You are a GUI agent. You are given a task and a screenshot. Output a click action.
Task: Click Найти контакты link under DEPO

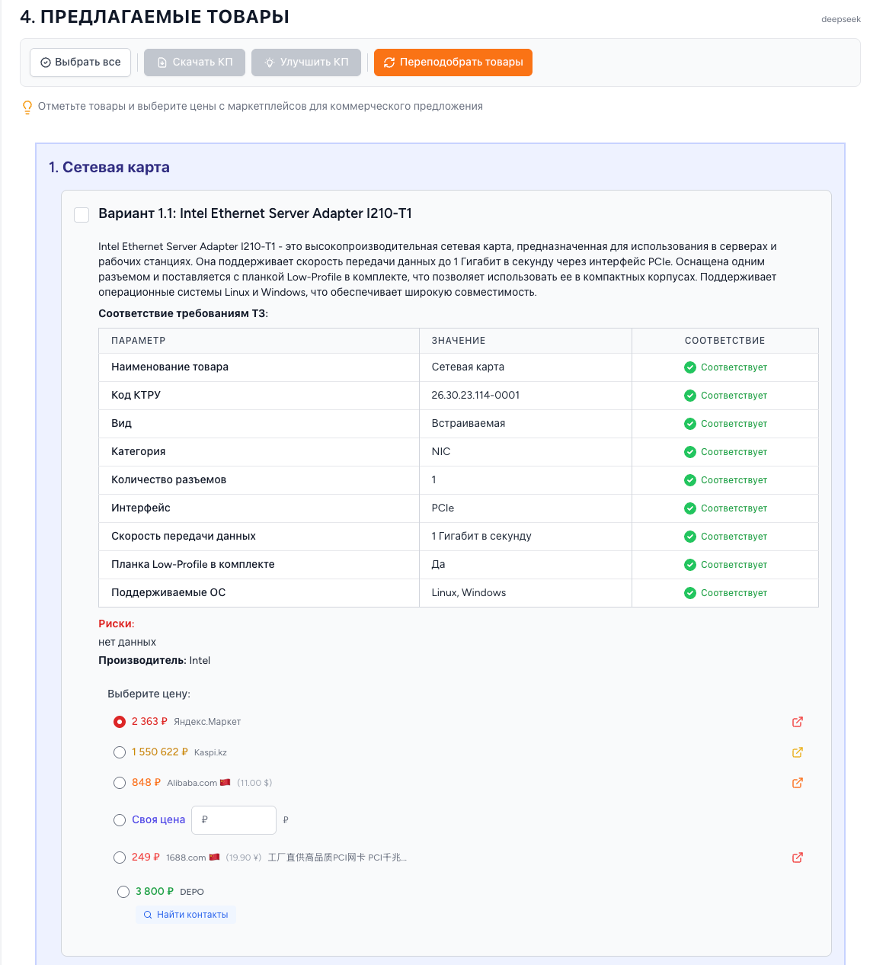[x=186, y=915]
